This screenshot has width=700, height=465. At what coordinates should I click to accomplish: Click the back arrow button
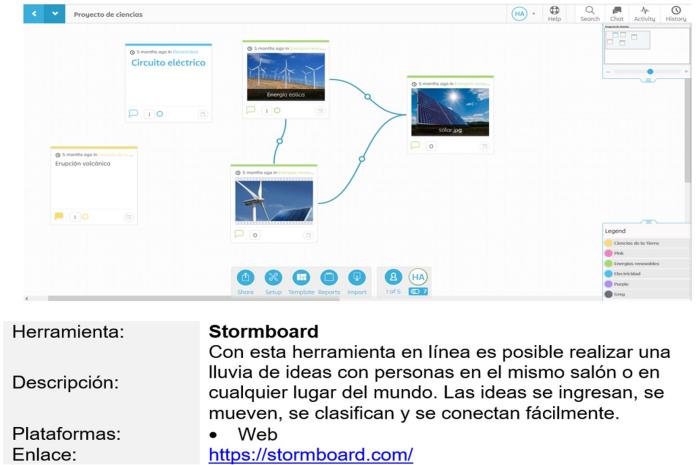click(34, 14)
